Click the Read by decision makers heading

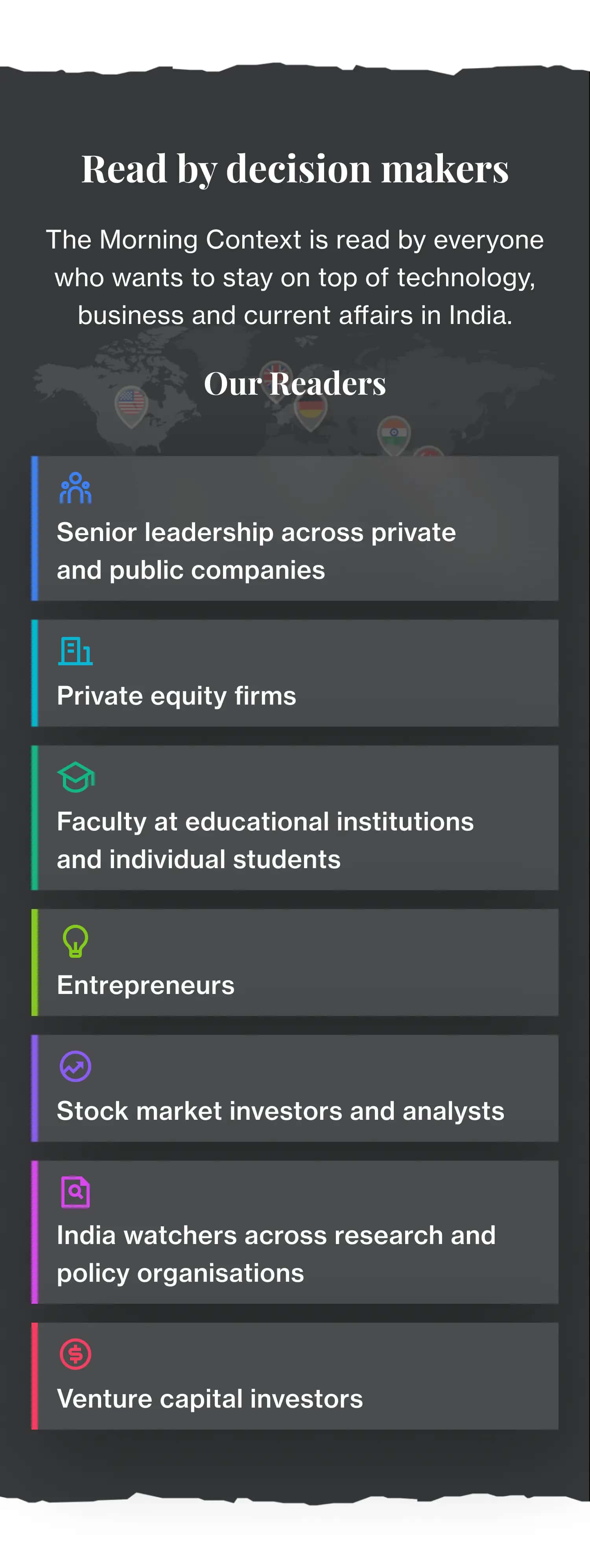(295, 169)
